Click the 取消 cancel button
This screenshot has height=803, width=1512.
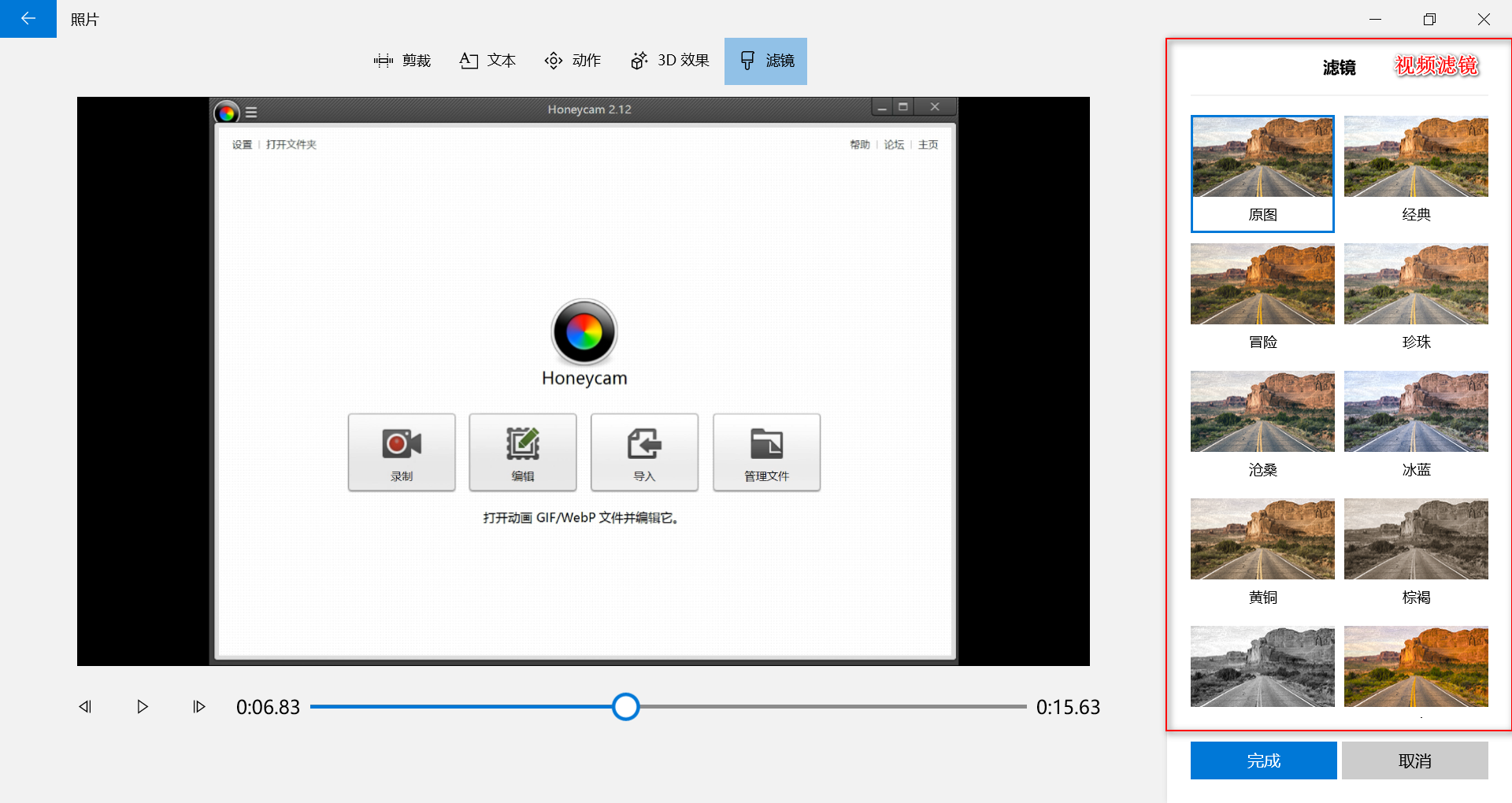1415,760
